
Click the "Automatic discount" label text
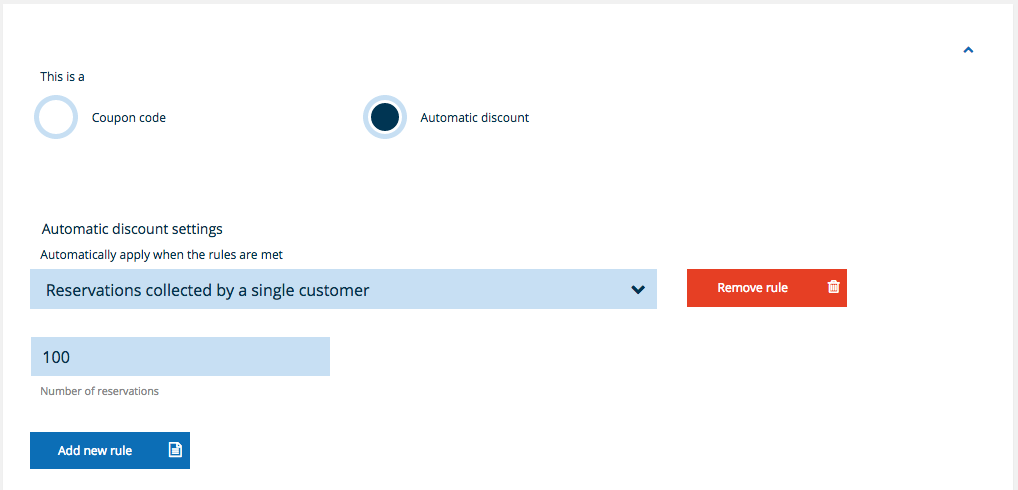474,117
